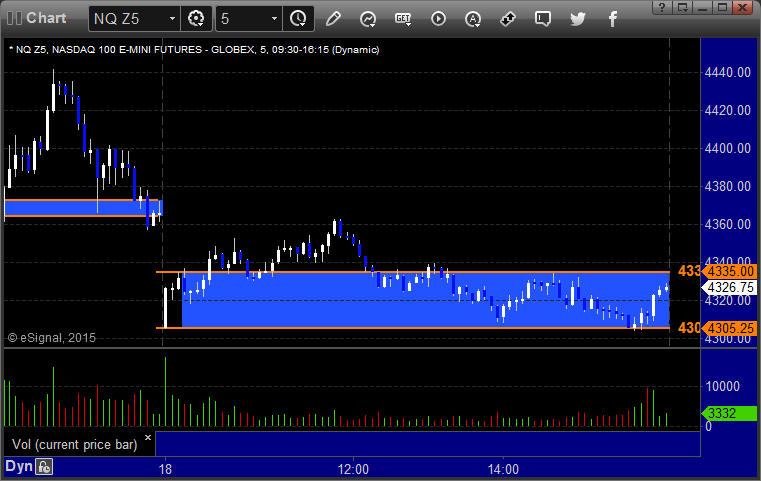Open the chart comment bubble icon
This screenshot has height=481, width=761.
point(543,19)
